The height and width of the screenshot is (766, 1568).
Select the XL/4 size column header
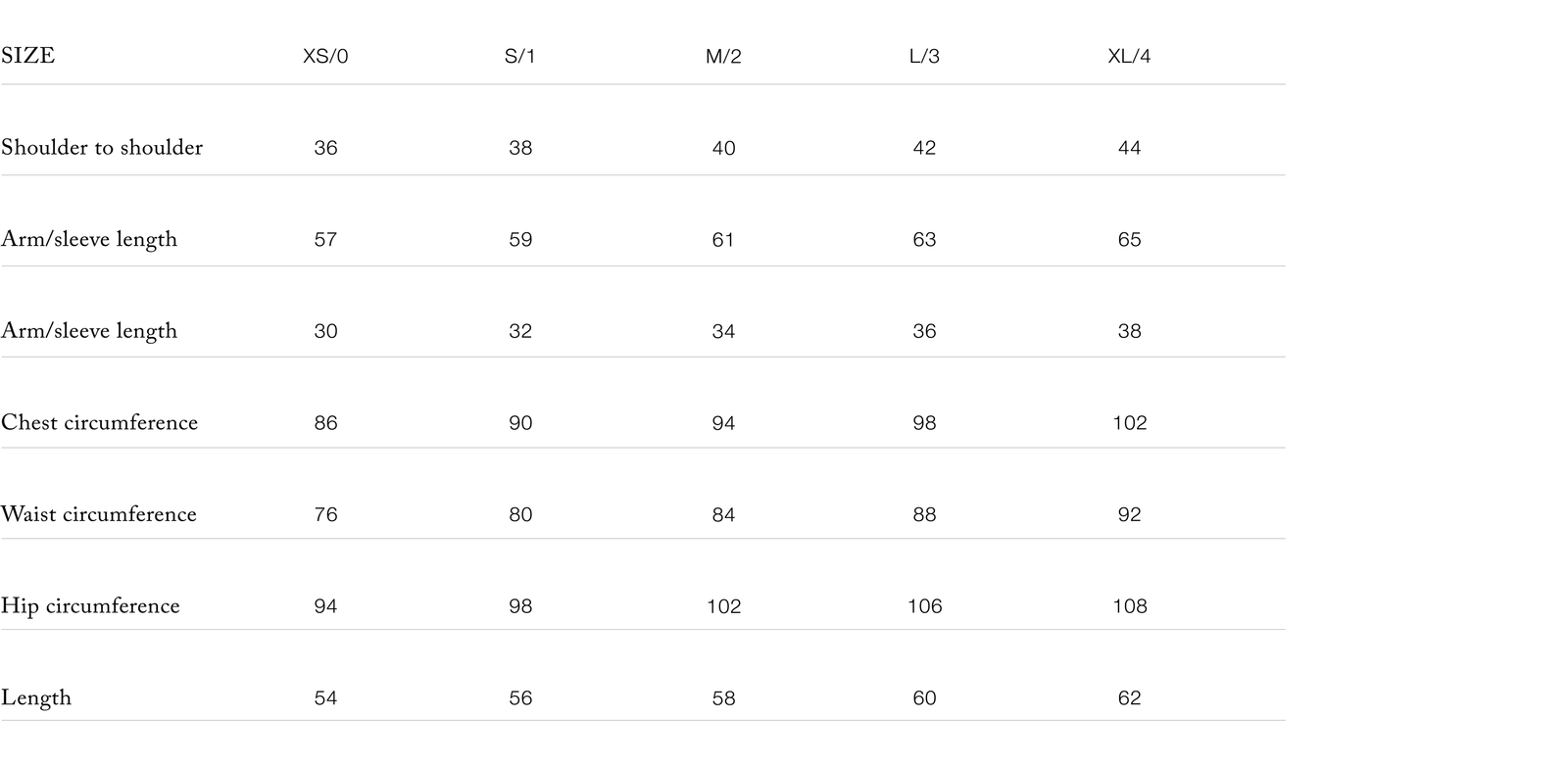pos(1129,57)
